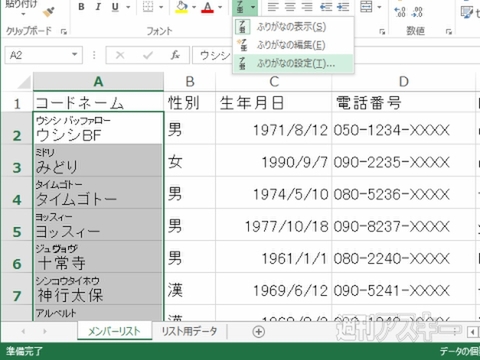Screen dimensions: 480x360
Task: Toggle Underline formatting
Action: (115, 7)
